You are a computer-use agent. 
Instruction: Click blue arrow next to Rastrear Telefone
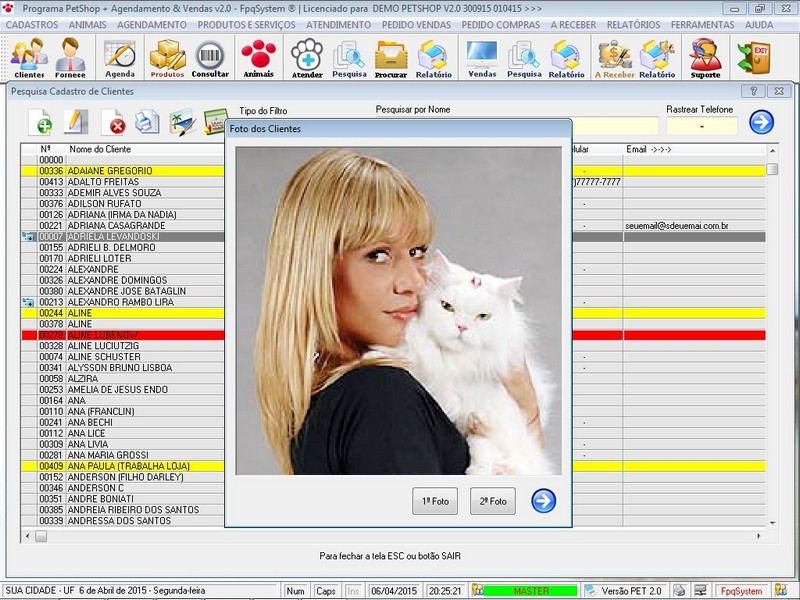(761, 122)
